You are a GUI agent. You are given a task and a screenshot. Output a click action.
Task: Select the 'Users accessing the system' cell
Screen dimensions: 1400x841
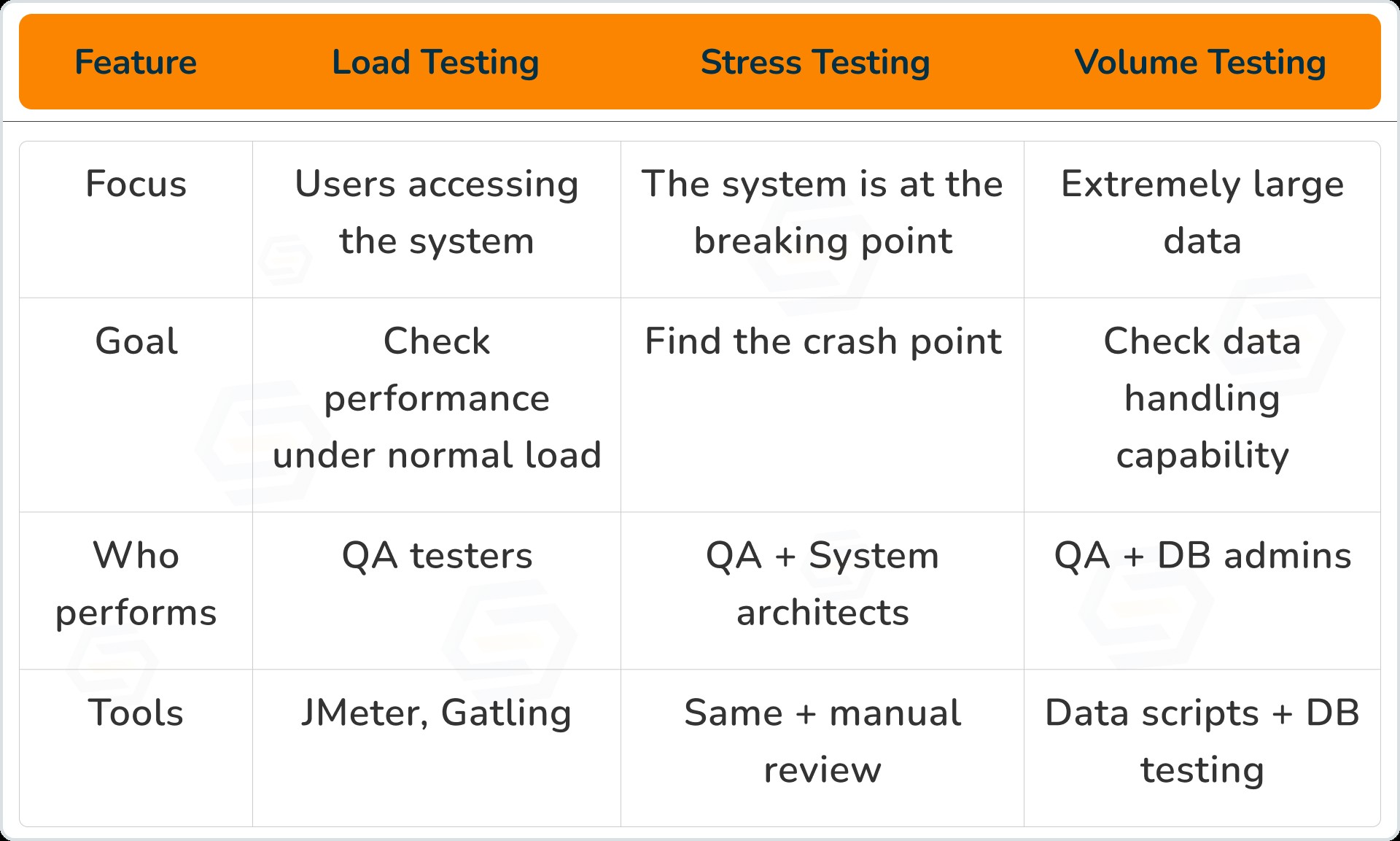pos(437,212)
